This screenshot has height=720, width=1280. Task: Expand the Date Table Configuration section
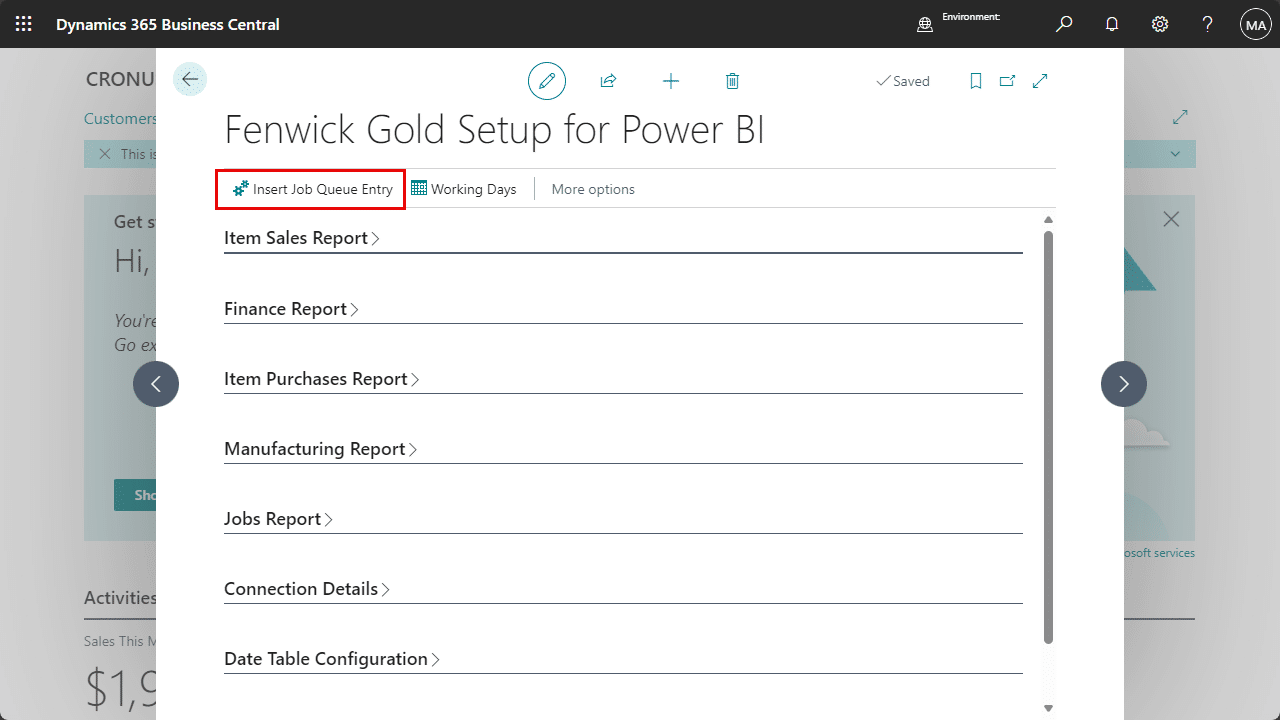(332, 659)
